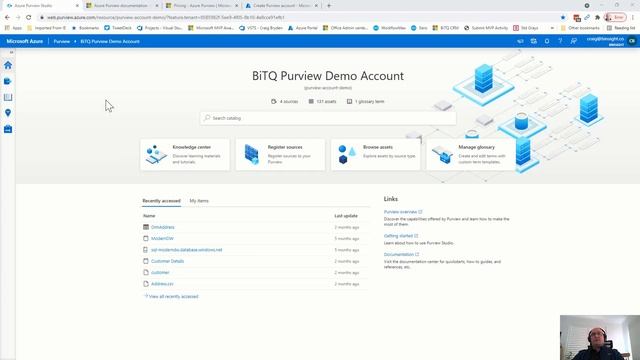Select the Recently accessed tab
Image resolution: width=640 pixels, height=360 pixels.
[x=161, y=201]
